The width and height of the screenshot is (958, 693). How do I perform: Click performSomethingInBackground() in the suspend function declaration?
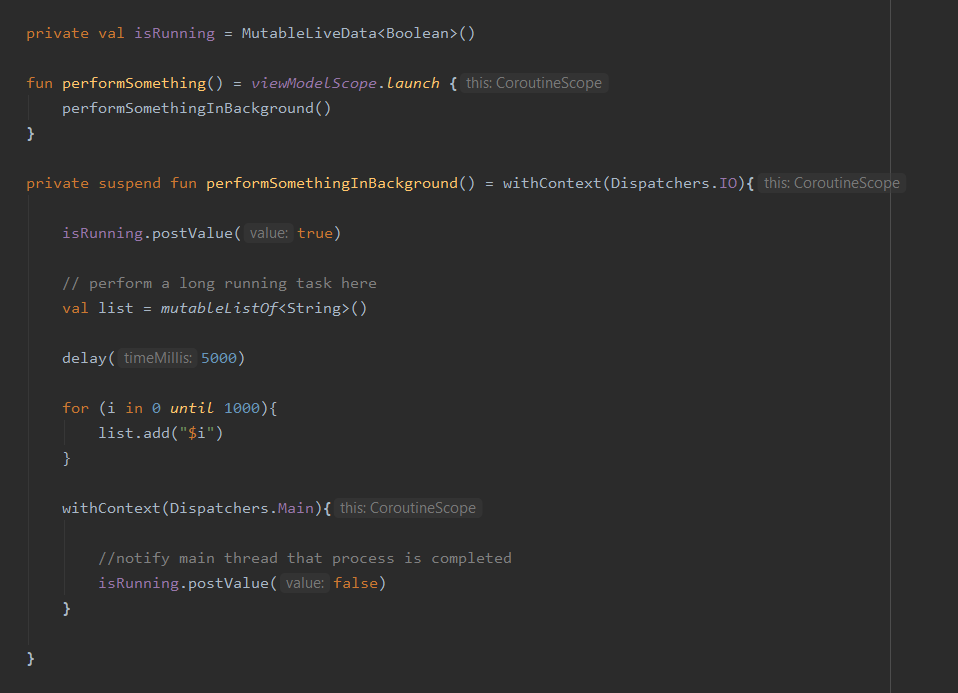click(340, 183)
